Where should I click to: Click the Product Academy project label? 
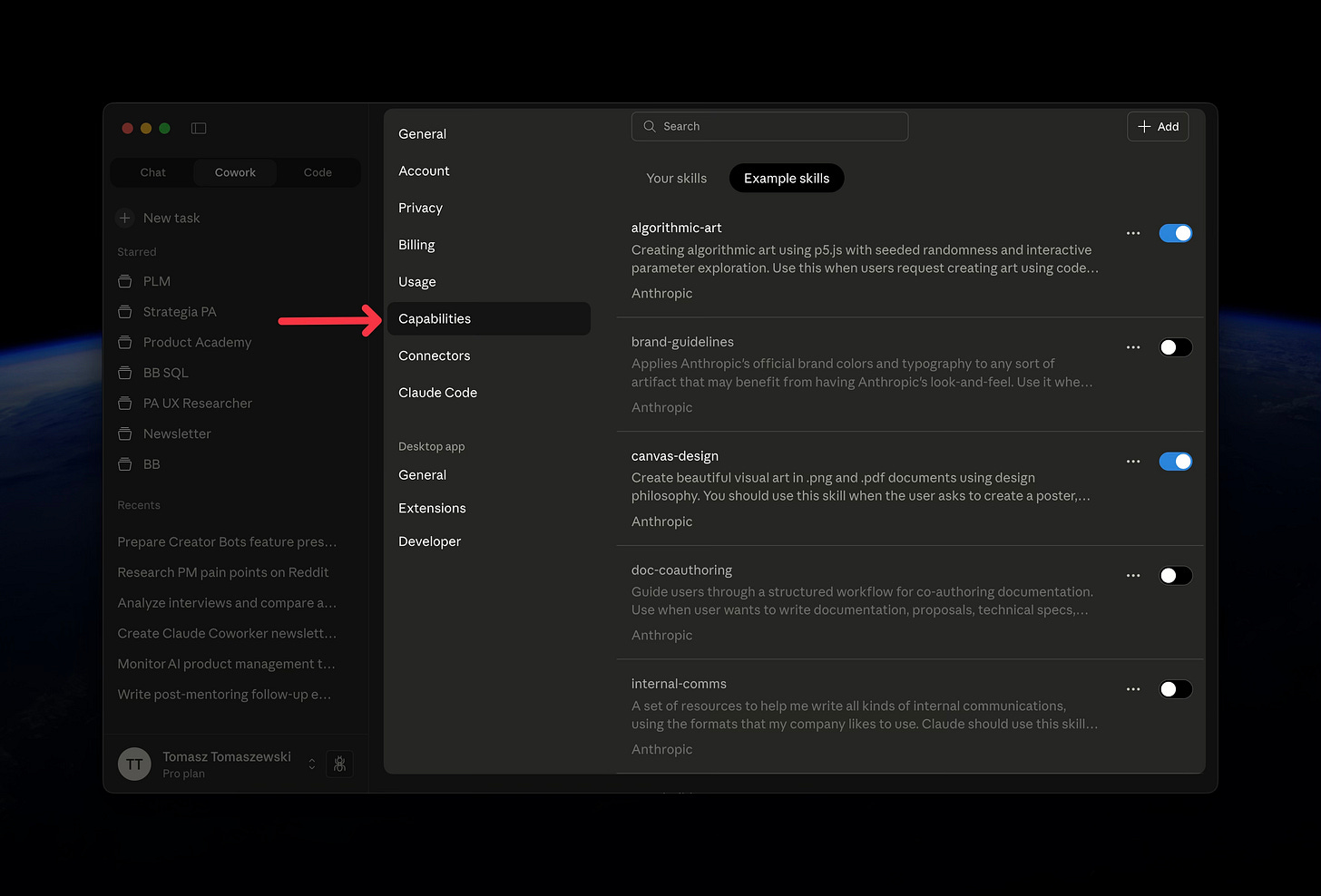point(197,342)
